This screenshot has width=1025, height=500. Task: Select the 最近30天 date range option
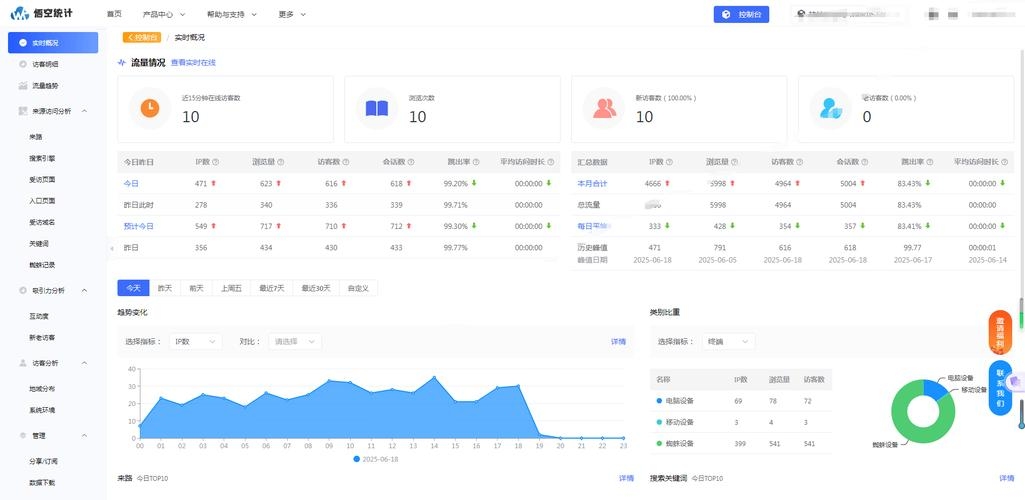[x=315, y=288]
